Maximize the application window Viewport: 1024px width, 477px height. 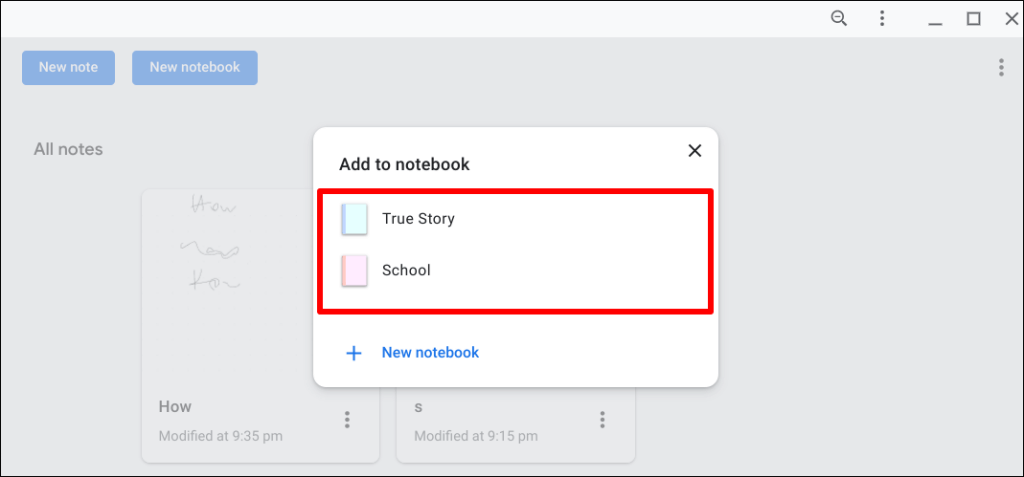tap(973, 18)
